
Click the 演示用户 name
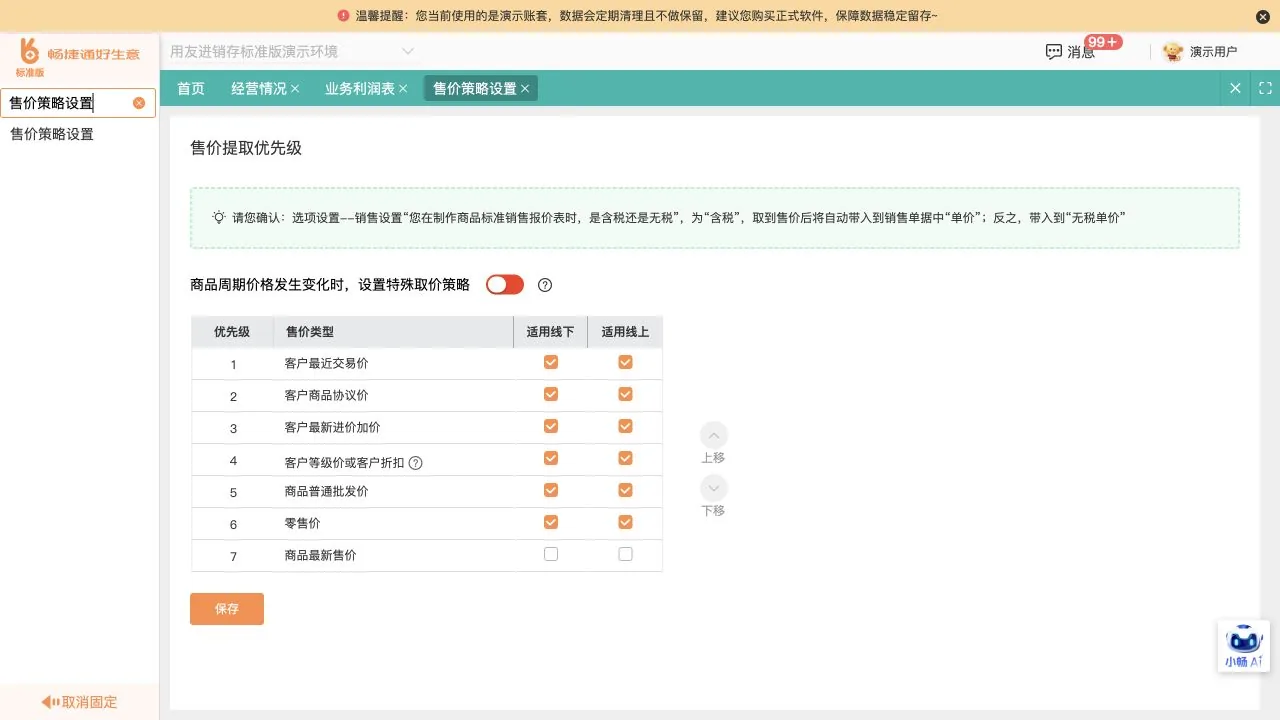click(x=1213, y=52)
